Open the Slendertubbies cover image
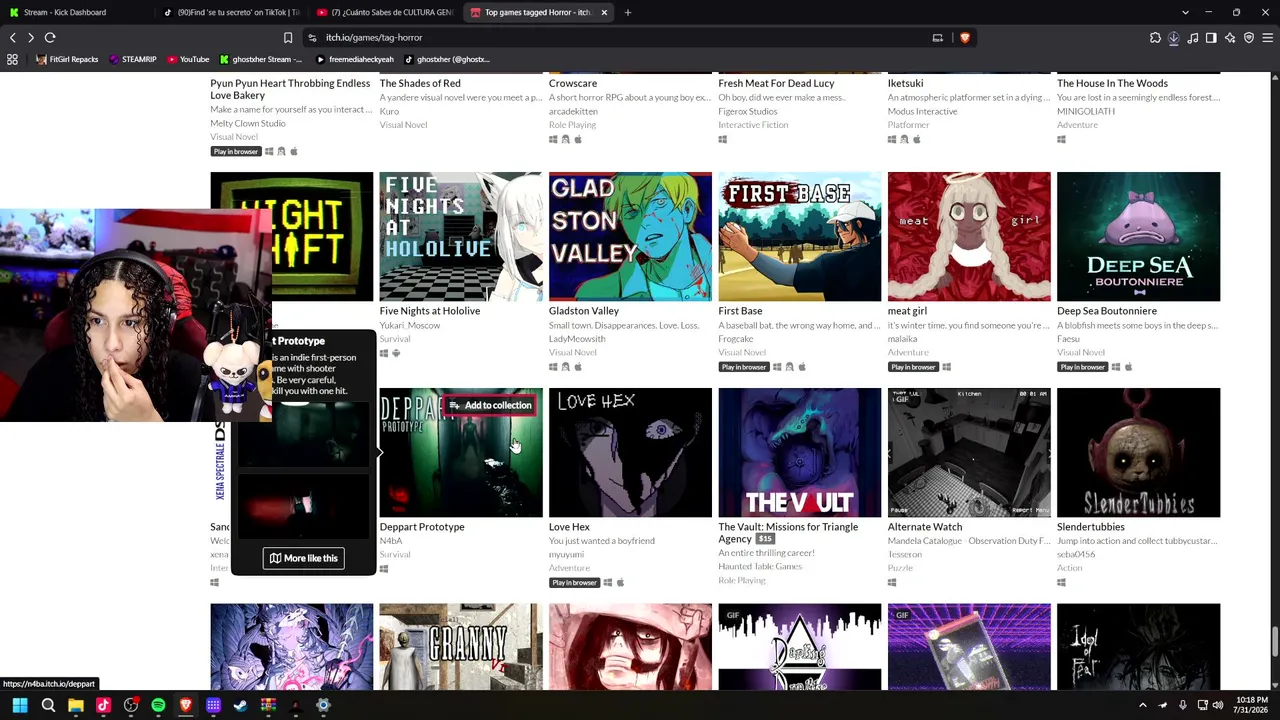This screenshot has width=1280, height=720. 1138,452
